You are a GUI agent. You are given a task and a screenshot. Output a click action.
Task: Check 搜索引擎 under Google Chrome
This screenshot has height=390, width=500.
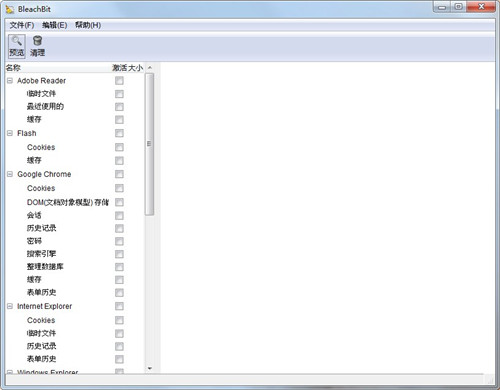pyautogui.click(x=119, y=254)
